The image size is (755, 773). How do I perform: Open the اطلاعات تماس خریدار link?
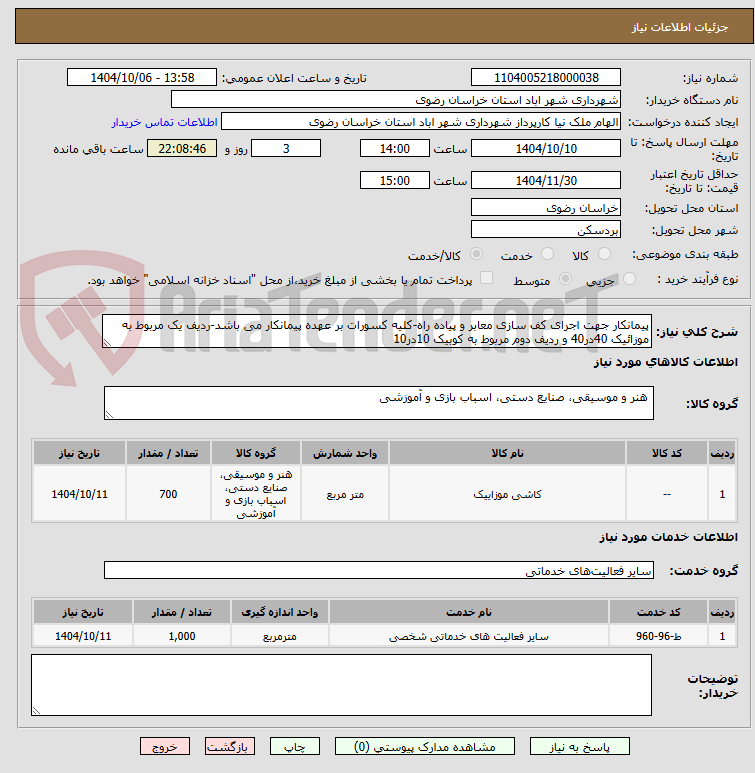coord(164,122)
